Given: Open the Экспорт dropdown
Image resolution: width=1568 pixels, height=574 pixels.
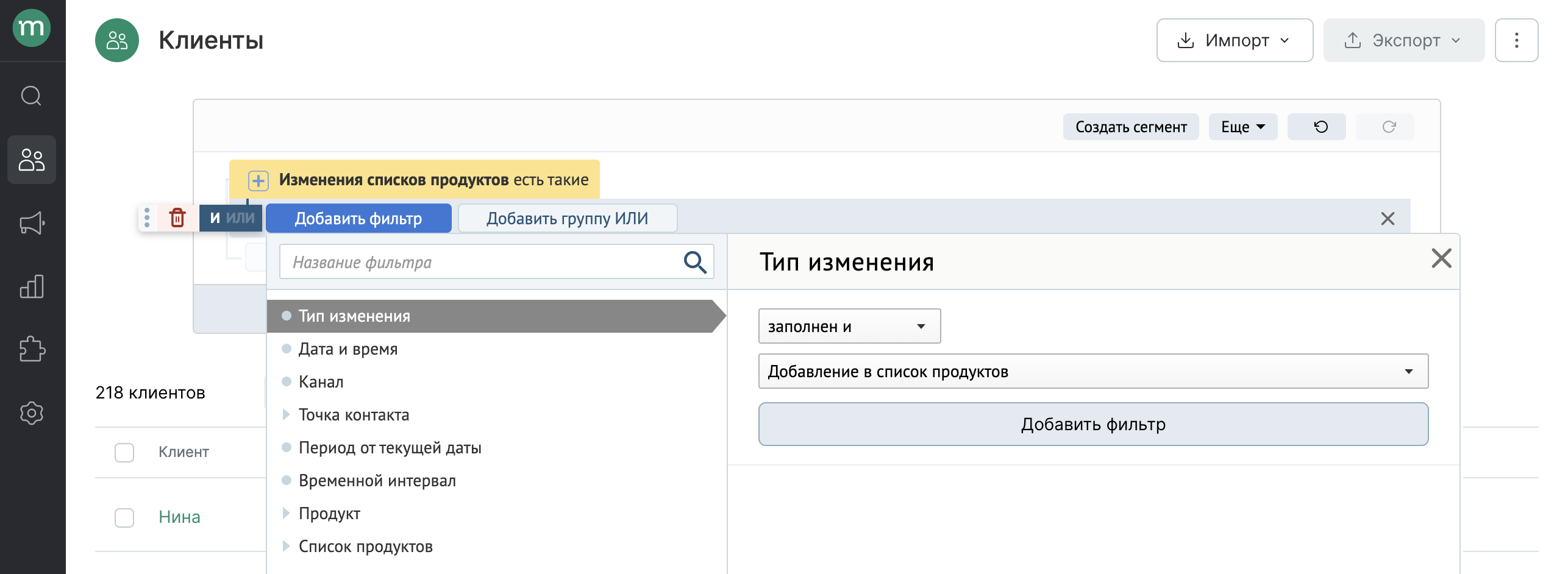Looking at the screenshot, I should pyautogui.click(x=1403, y=40).
